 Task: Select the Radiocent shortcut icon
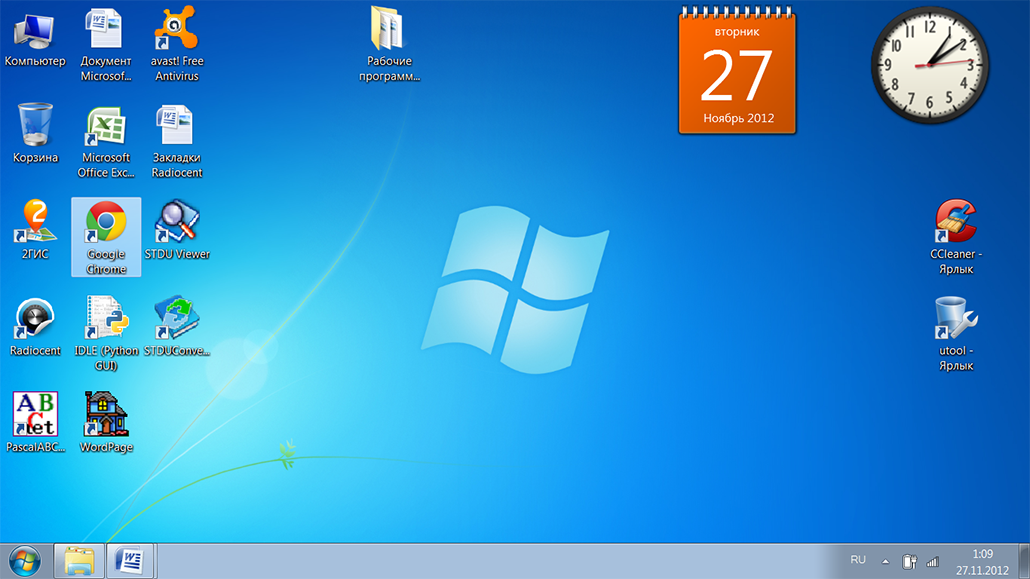point(35,327)
